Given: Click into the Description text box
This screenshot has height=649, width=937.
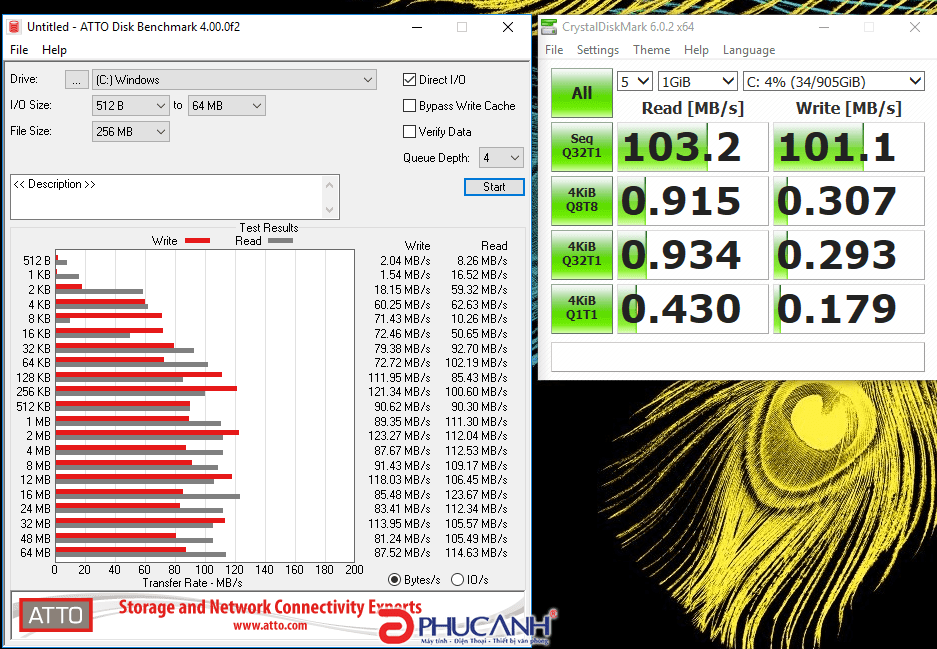Looking at the screenshot, I should (x=166, y=197).
